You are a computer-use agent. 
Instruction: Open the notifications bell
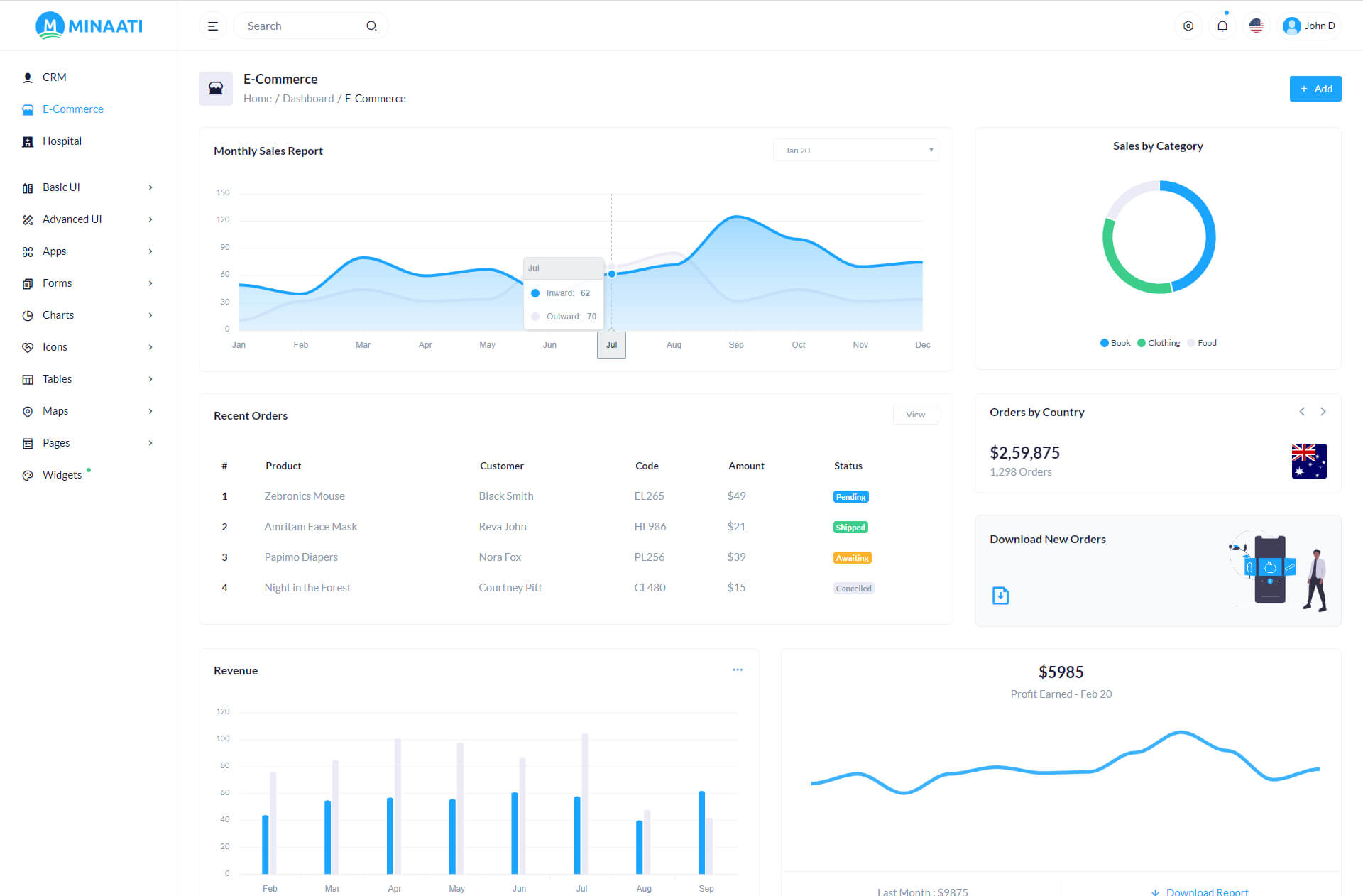pyautogui.click(x=1222, y=26)
